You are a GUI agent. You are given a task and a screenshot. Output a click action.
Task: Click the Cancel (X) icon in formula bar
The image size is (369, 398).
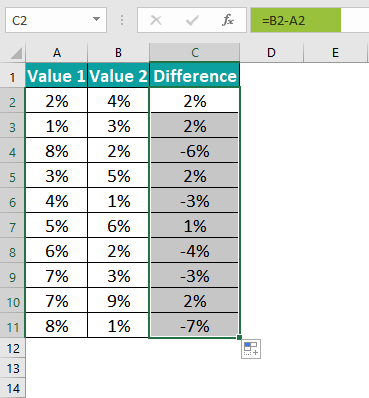[x=156, y=21]
